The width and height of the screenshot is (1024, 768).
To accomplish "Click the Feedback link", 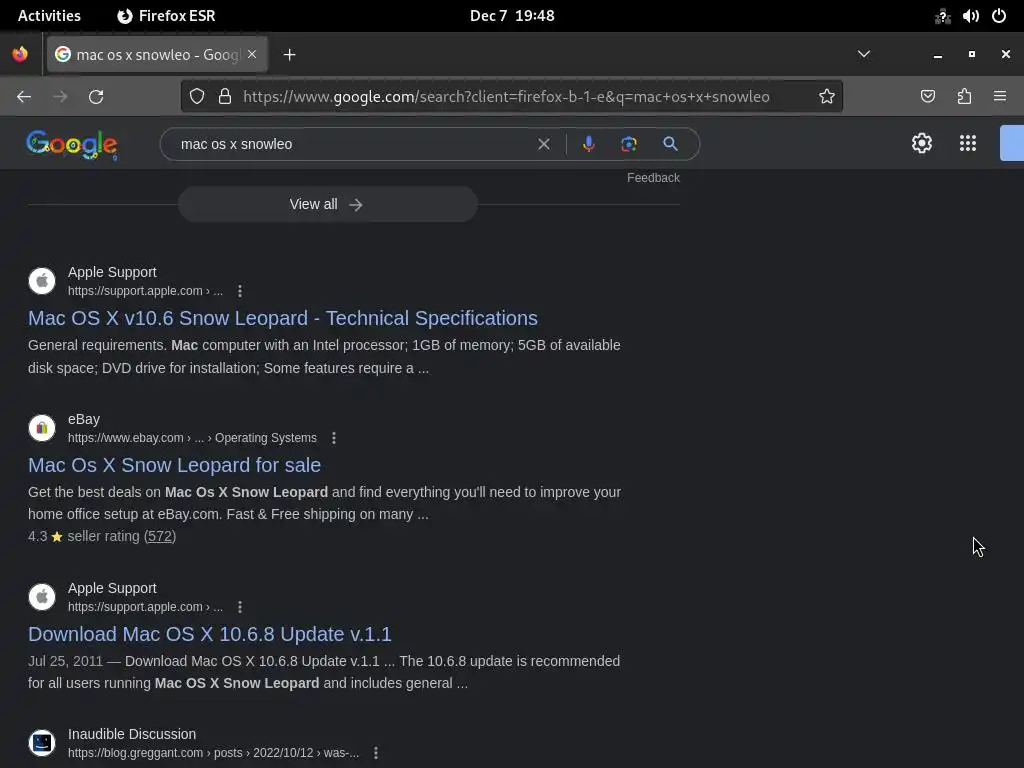I will pyautogui.click(x=653, y=178).
